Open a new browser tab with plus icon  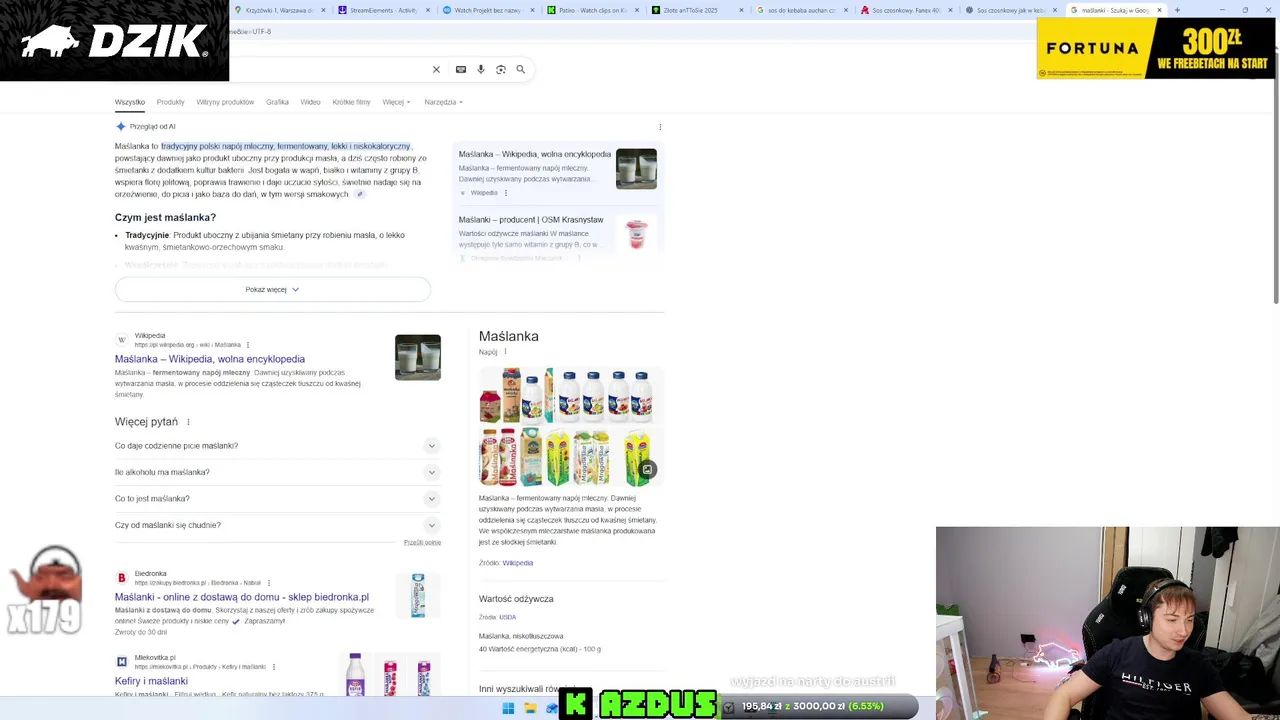(x=1177, y=10)
